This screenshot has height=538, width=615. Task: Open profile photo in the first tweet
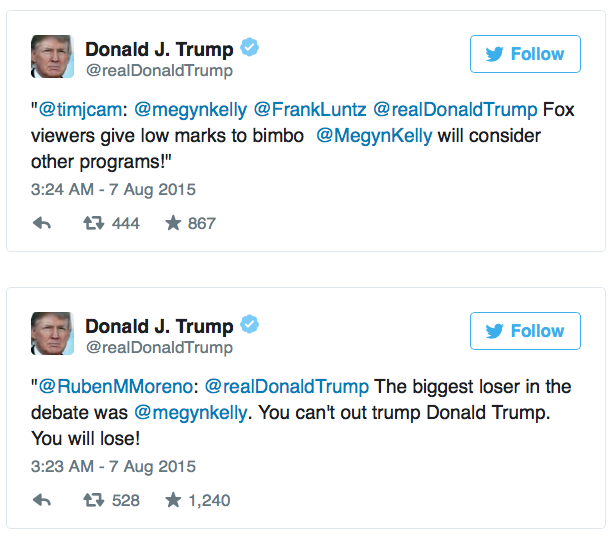coord(53,57)
